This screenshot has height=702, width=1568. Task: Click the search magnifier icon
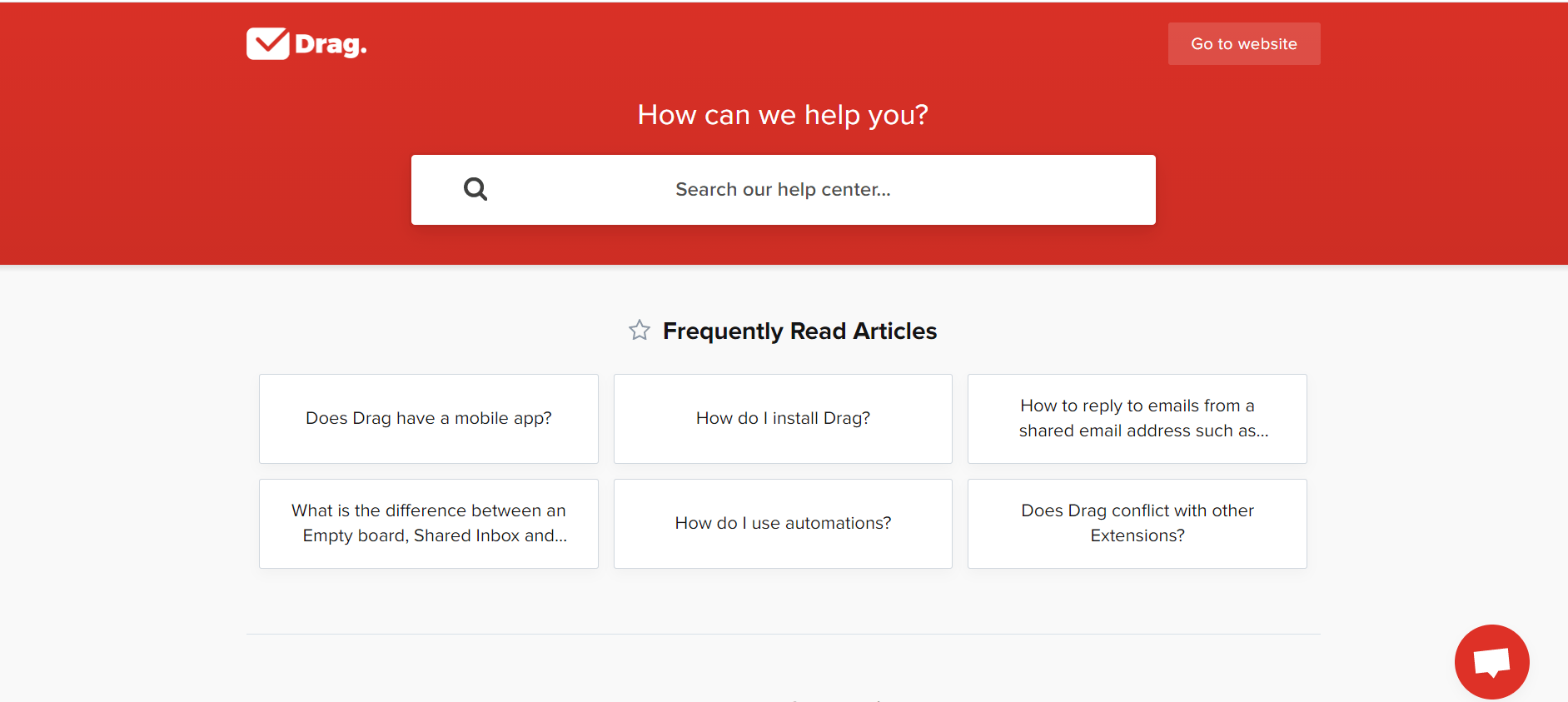pyautogui.click(x=475, y=189)
